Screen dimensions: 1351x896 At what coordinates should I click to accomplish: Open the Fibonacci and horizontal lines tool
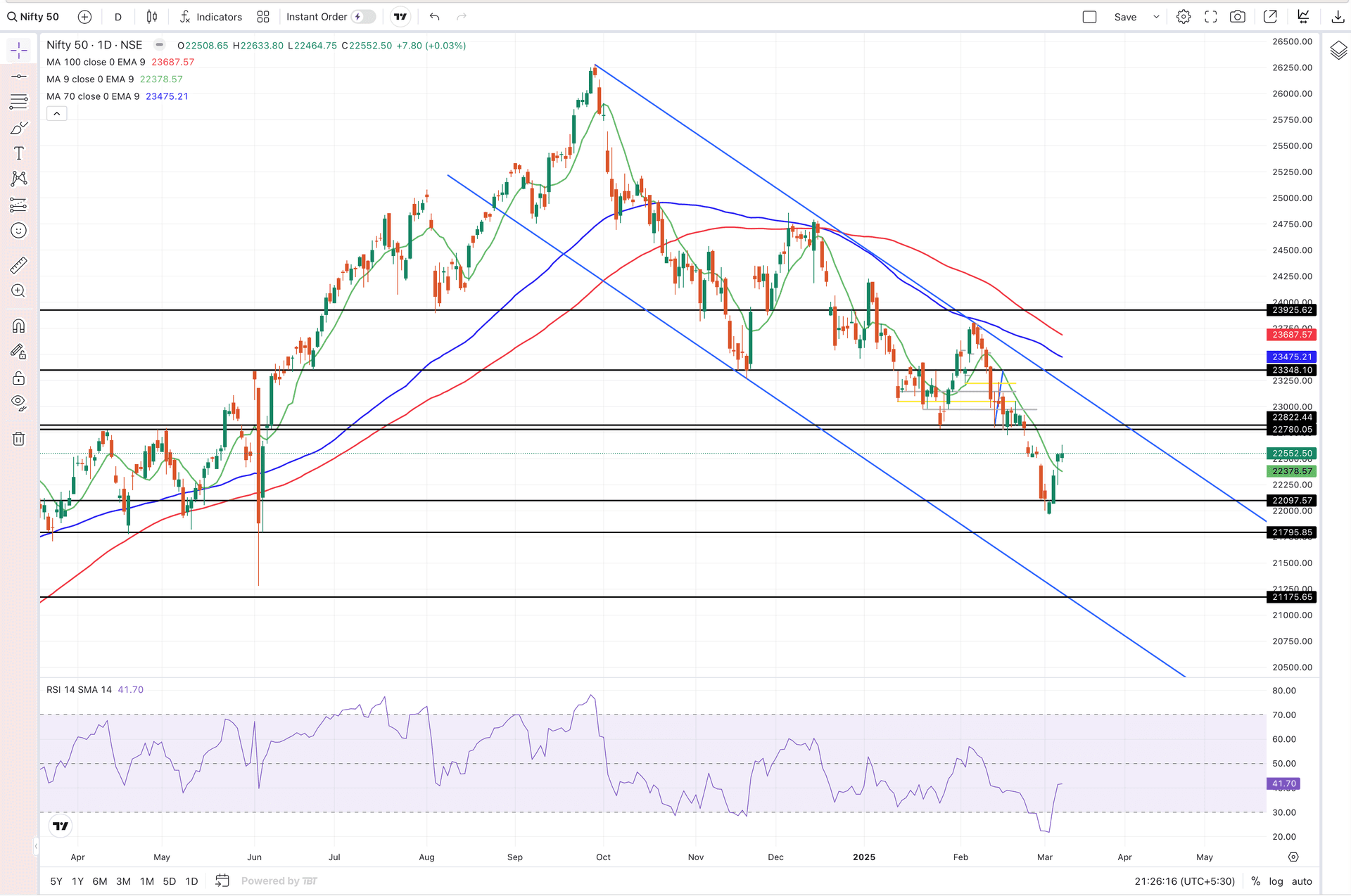tap(19, 102)
